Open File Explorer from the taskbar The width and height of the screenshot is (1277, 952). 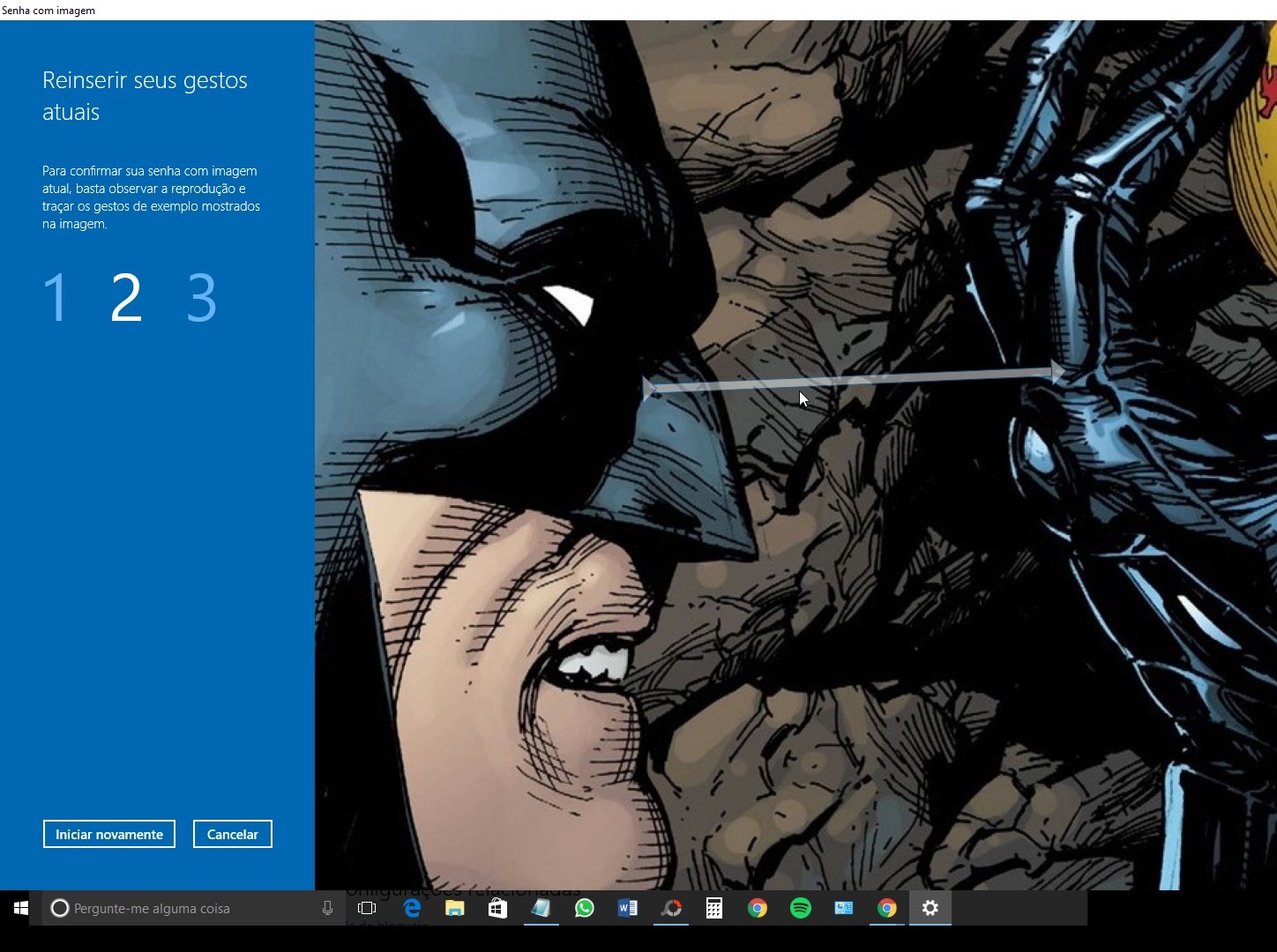455,908
